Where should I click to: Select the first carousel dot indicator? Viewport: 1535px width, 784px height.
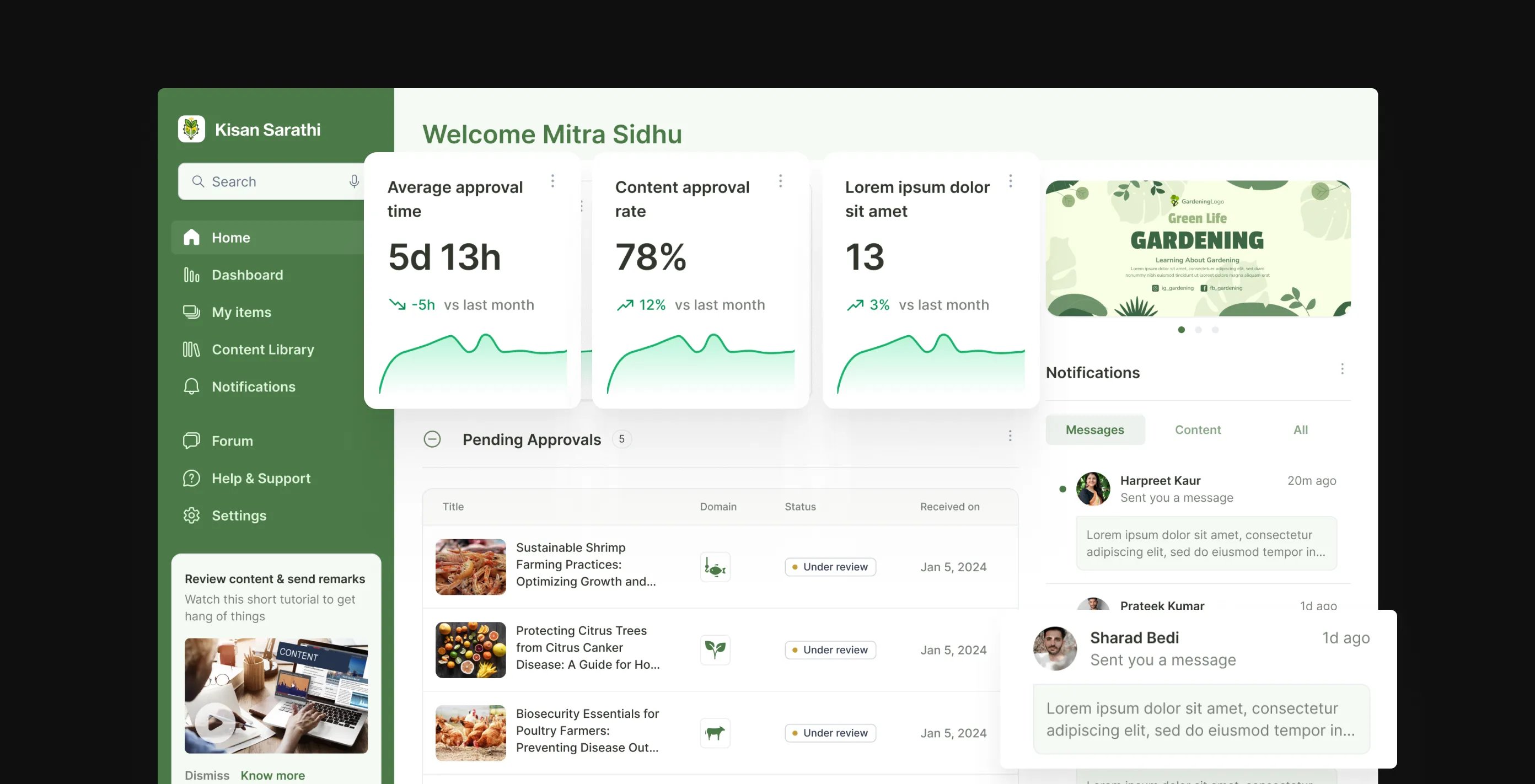point(1181,330)
